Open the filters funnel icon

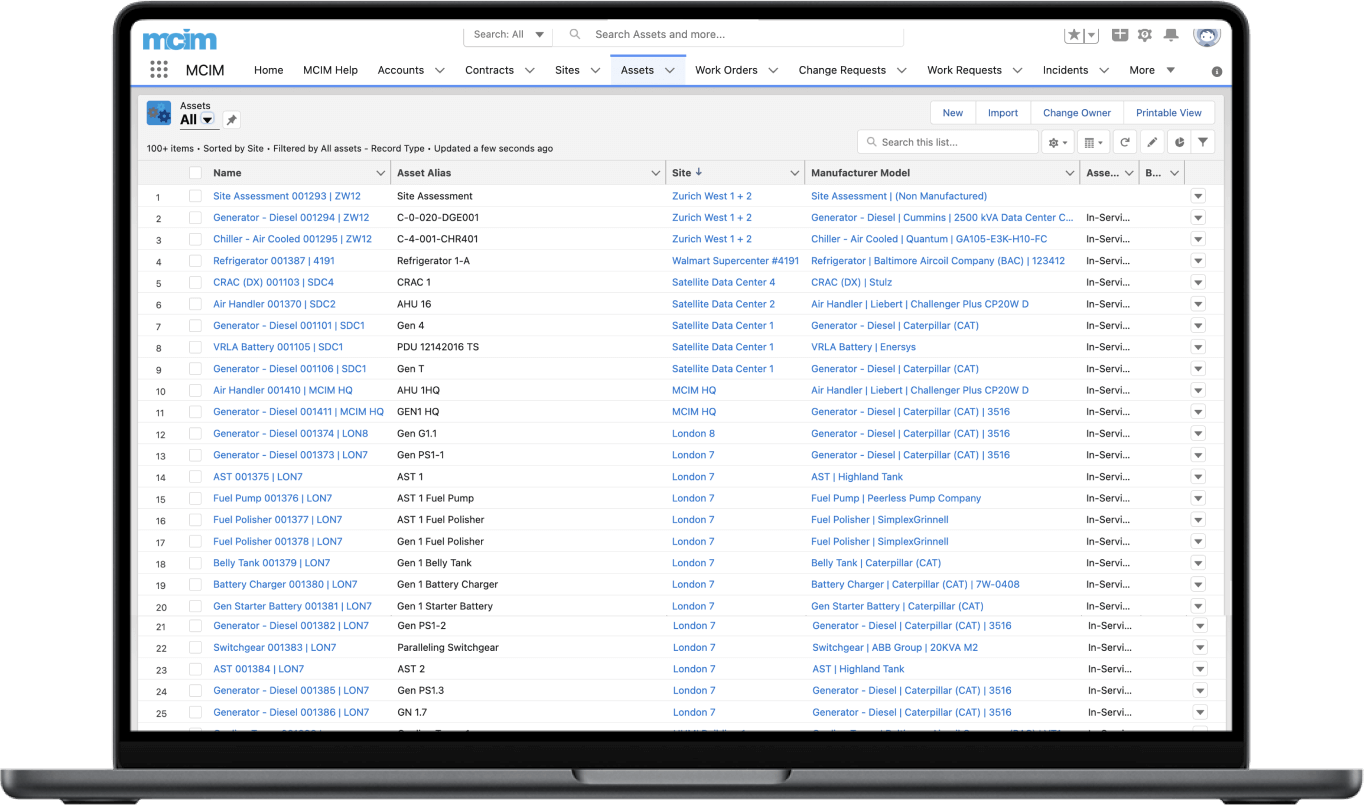pos(1203,142)
